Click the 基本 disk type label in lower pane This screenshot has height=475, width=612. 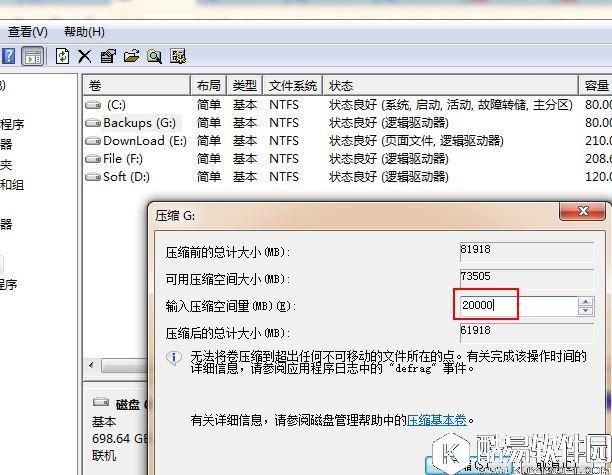pos(104,422)
